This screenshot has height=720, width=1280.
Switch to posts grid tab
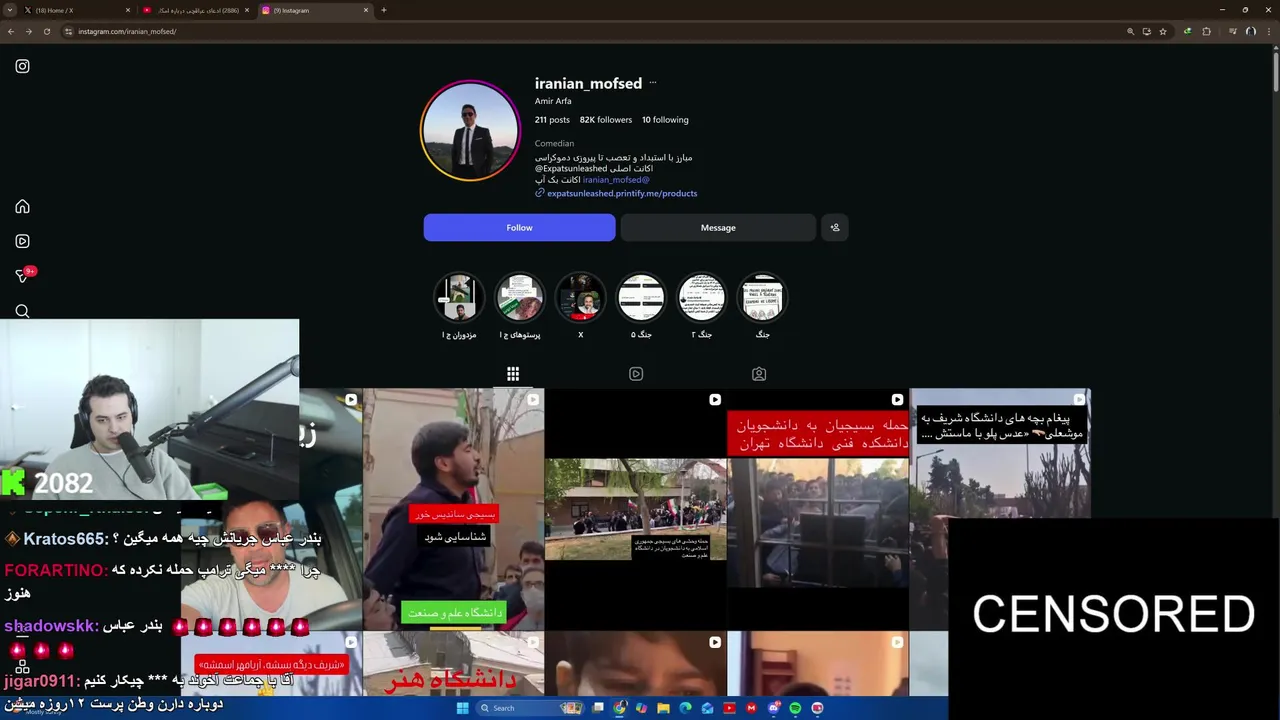click(x=513, y=374)
